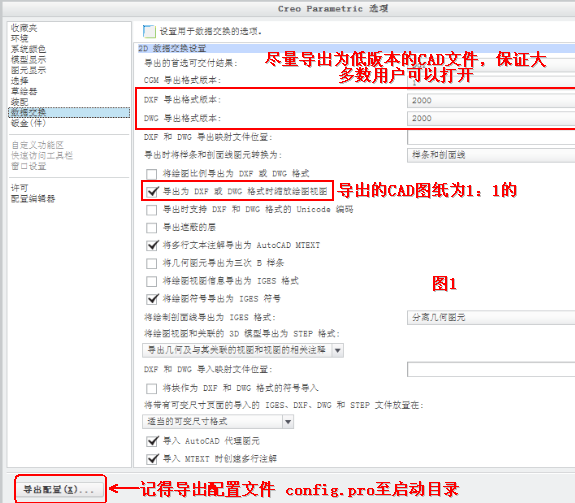575x503 pixels.
Task: Select 模型显示 in the left list
Action: pos(28,60)
